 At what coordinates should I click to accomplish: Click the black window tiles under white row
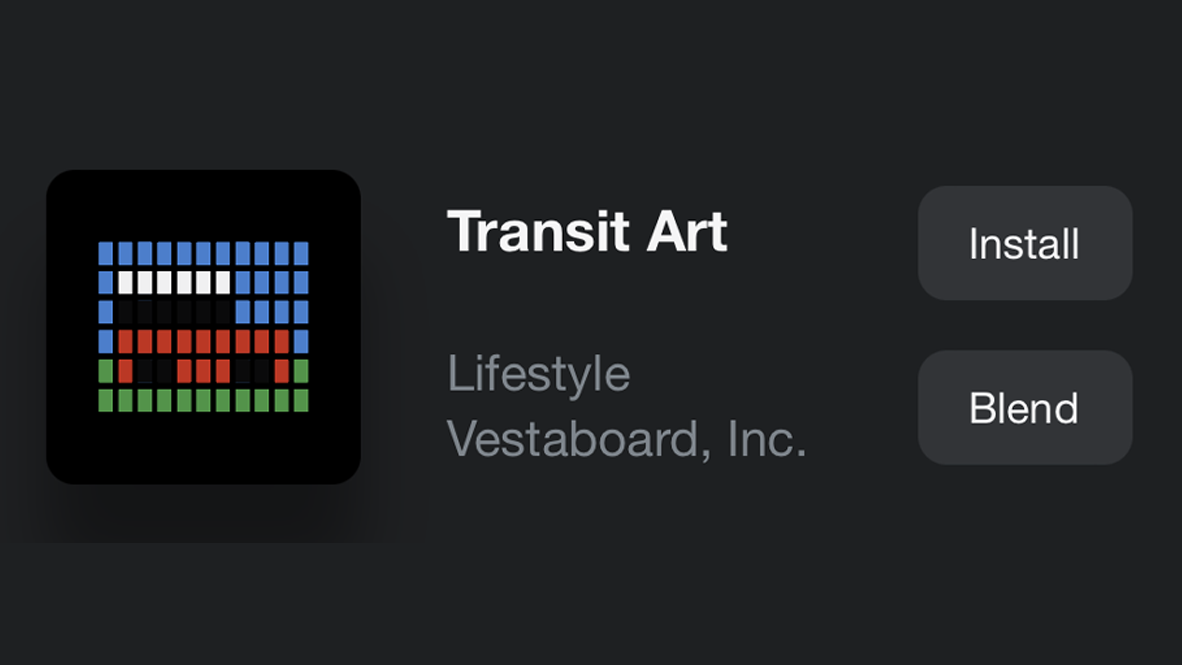pyautogui.click(x=174, y=312)
